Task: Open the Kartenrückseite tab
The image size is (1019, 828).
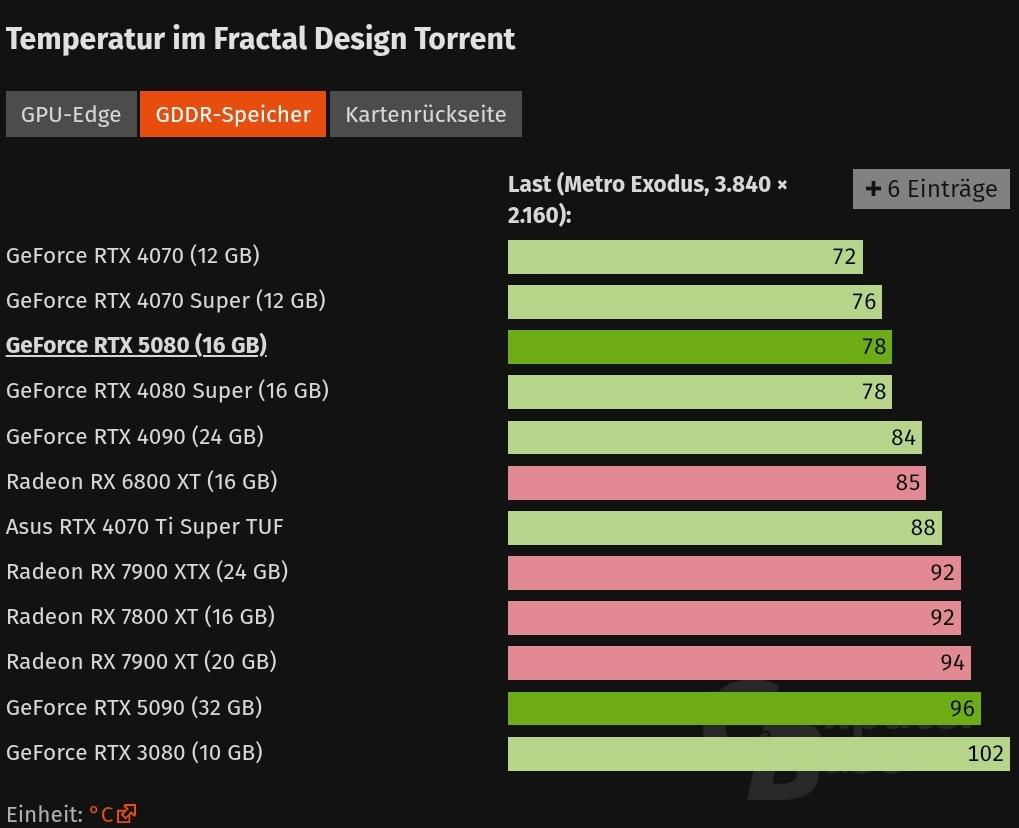Action: (x=426, y=114)
